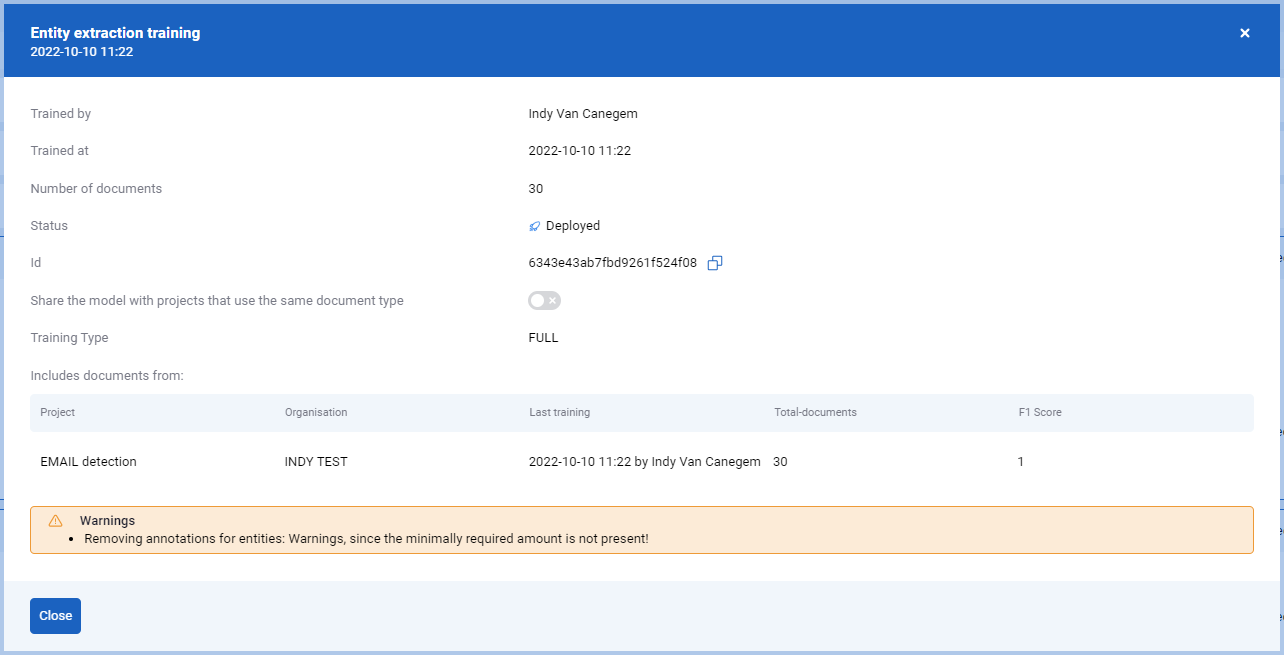Click the model Id value 6343e43ab7fbd9261f524f08
The image size is (1284, 655).
612,263
